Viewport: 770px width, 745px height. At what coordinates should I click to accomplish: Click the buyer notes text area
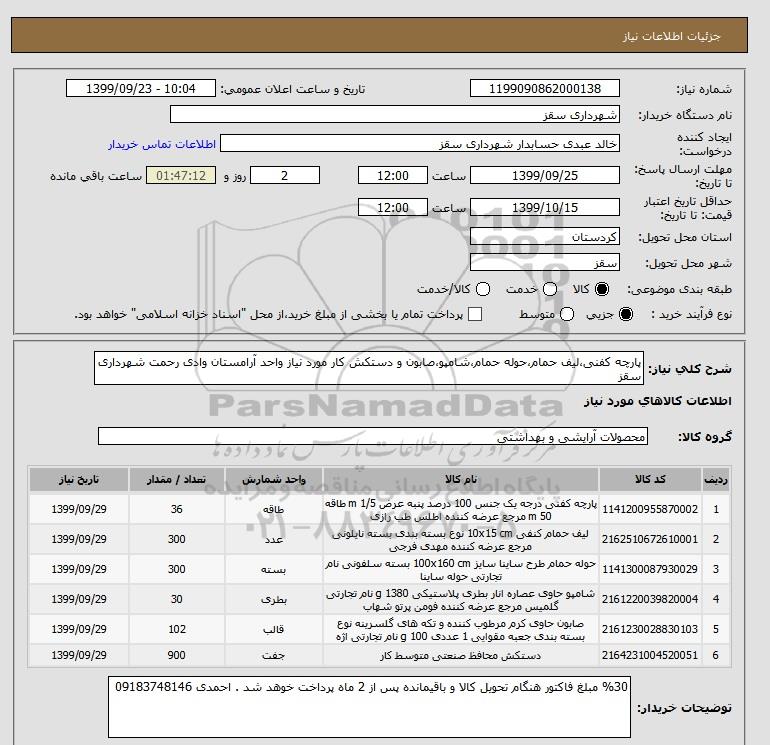pos(369,707)
